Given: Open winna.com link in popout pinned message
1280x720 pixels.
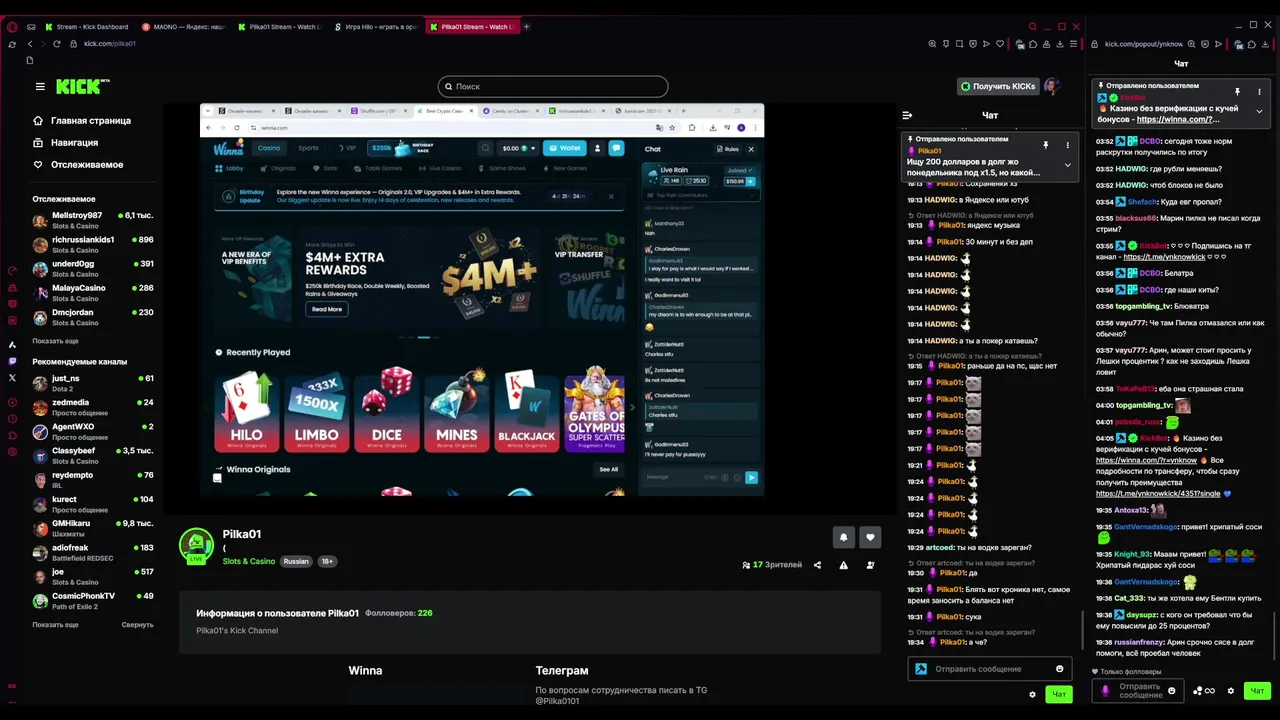Looking at the screenshot, I should point(1178,120).
